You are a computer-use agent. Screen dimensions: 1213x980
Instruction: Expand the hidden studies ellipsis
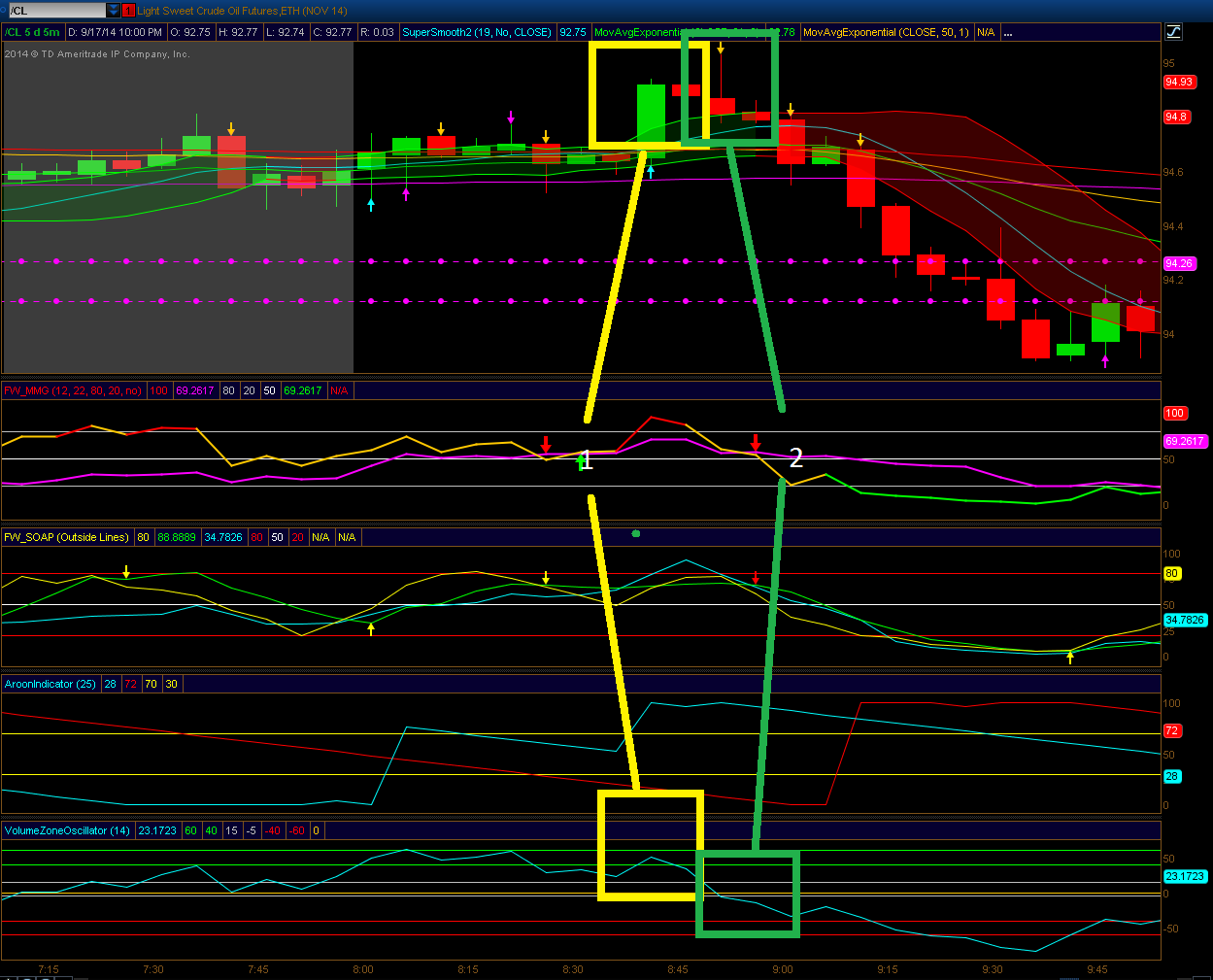coord(1008,33)
